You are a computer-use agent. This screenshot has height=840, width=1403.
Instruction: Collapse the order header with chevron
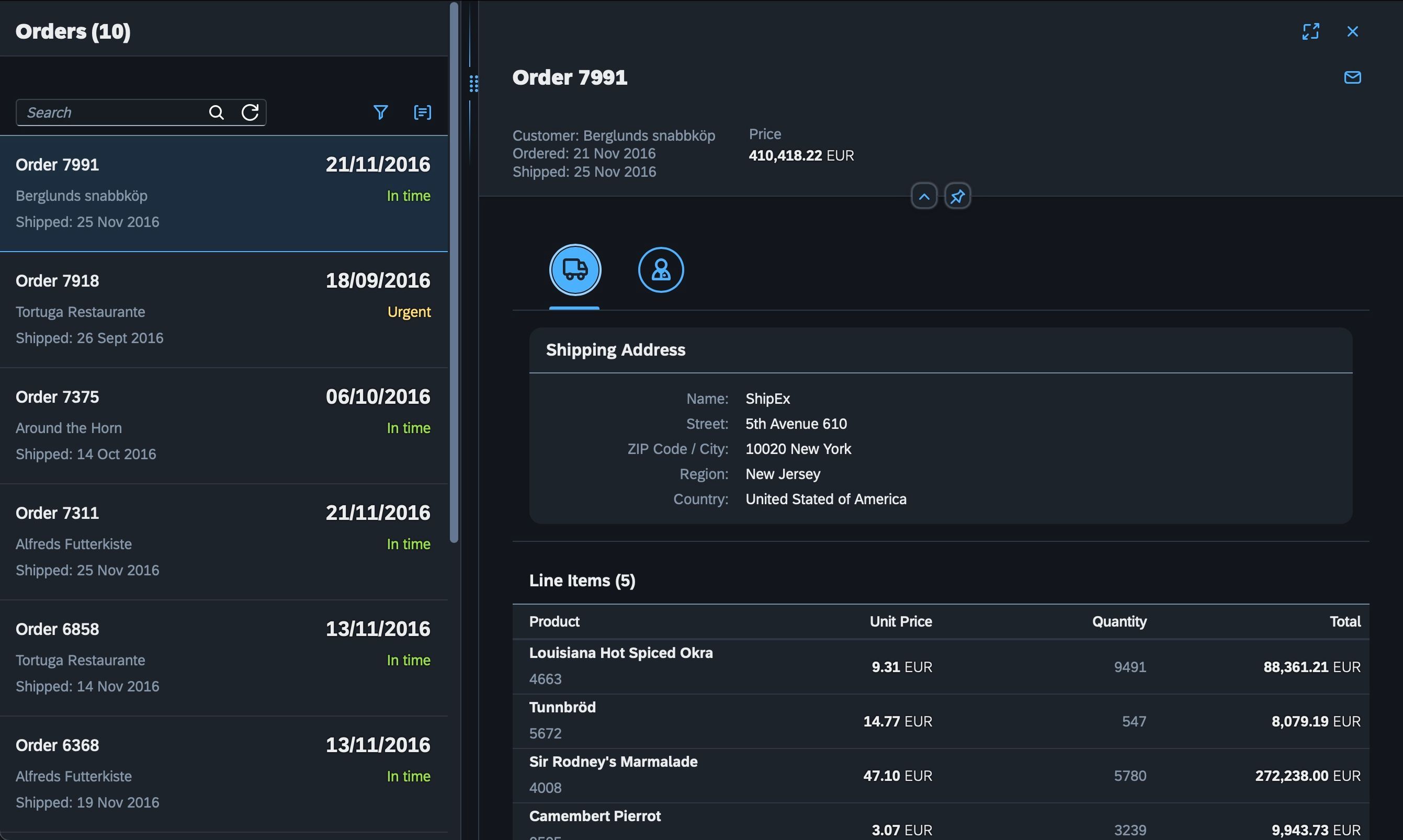(x=924, y=197)
